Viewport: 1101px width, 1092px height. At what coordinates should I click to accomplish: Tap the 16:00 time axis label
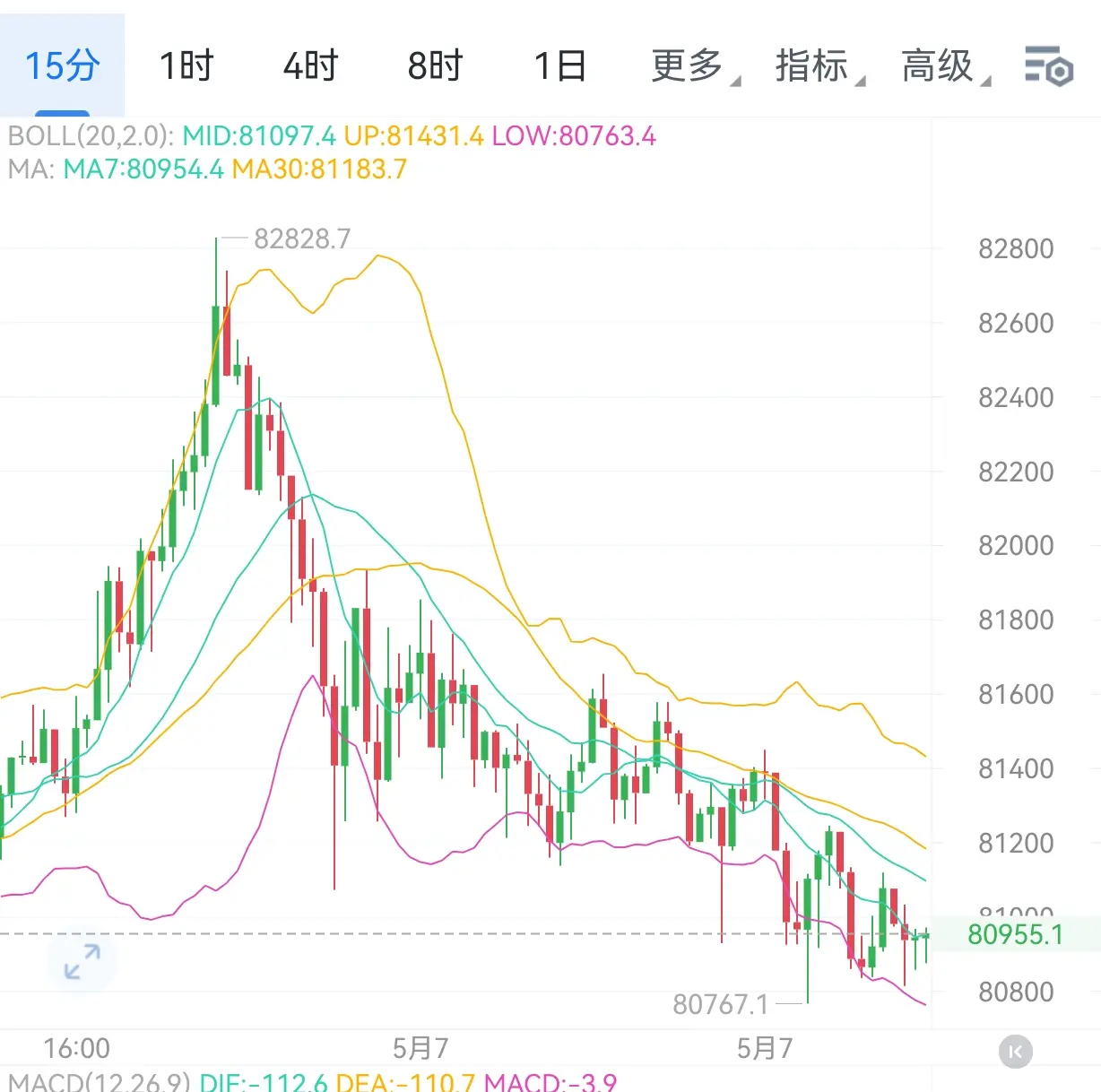pos(77,1048)
